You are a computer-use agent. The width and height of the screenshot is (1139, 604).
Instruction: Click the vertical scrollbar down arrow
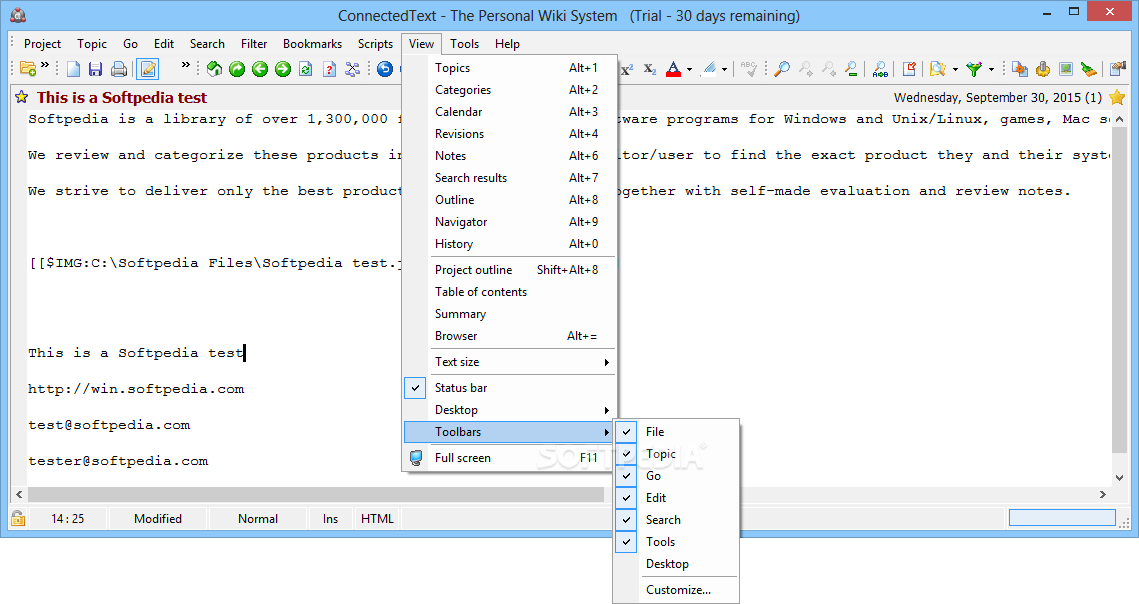coord(1119,478)
